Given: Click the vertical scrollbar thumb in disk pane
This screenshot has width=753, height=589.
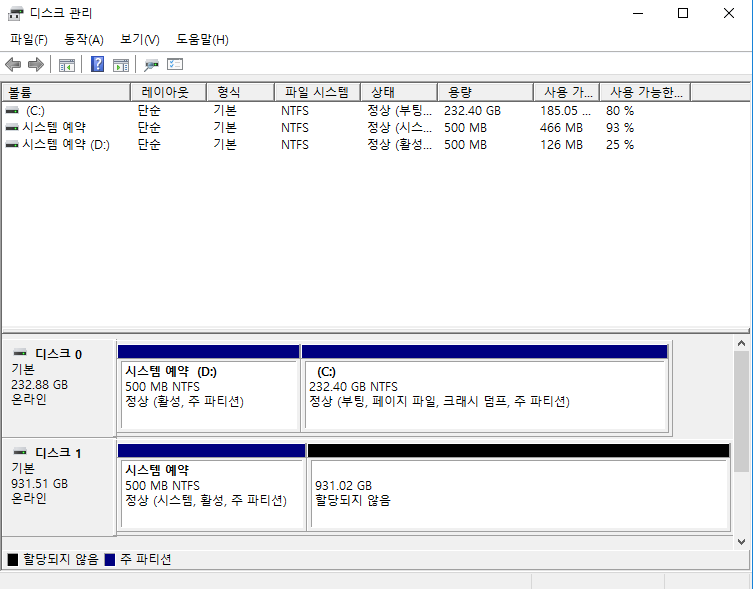Looking at the screenshot, I should [x=741, y=411].
